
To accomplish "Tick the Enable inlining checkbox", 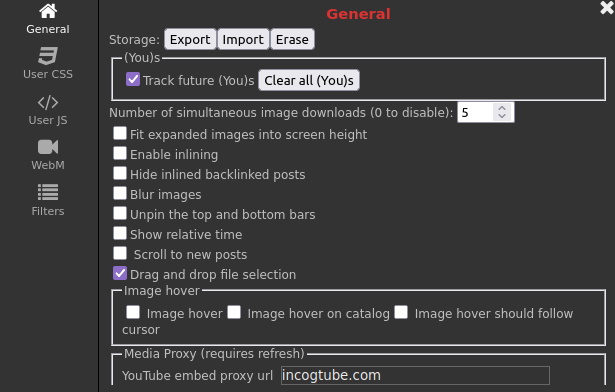I will (120, 153).
